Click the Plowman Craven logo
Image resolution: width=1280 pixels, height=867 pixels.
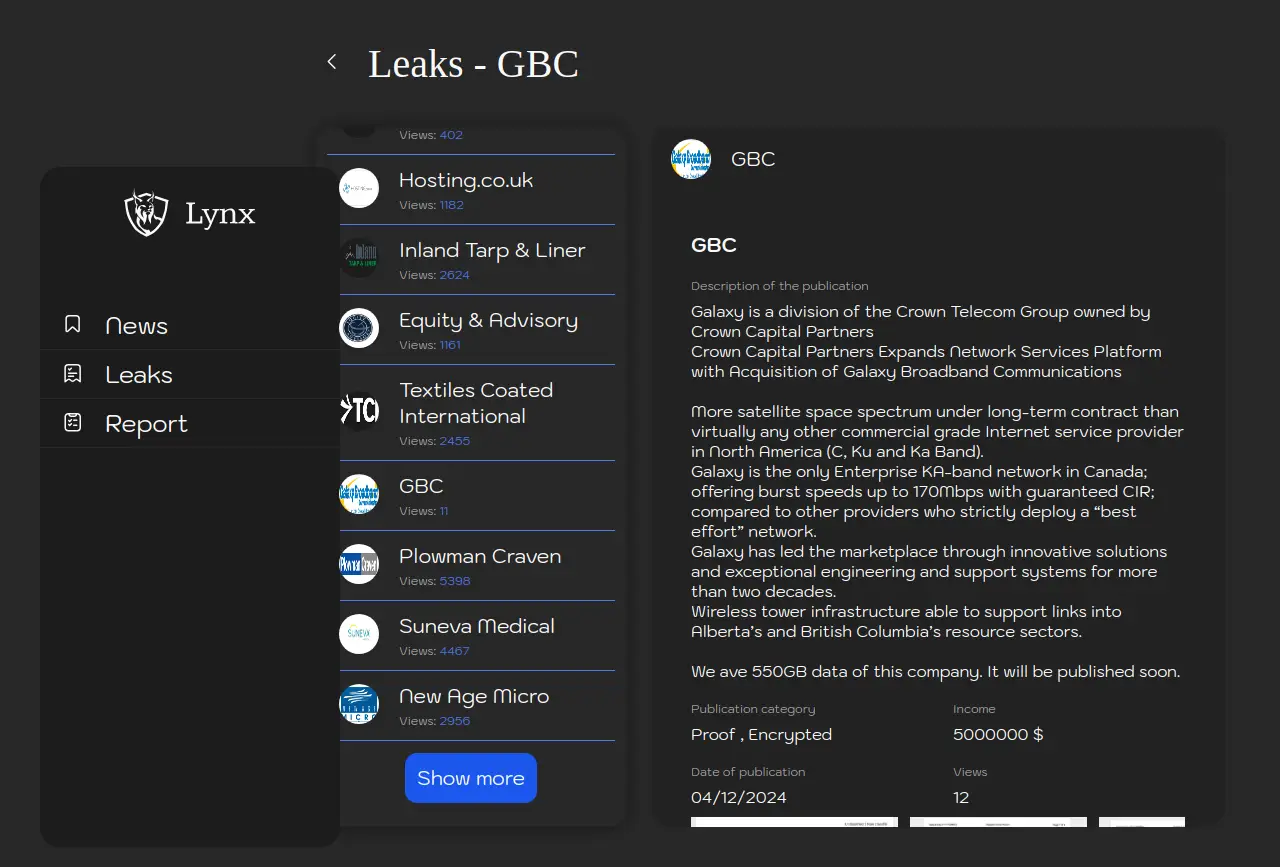[359, 564]
